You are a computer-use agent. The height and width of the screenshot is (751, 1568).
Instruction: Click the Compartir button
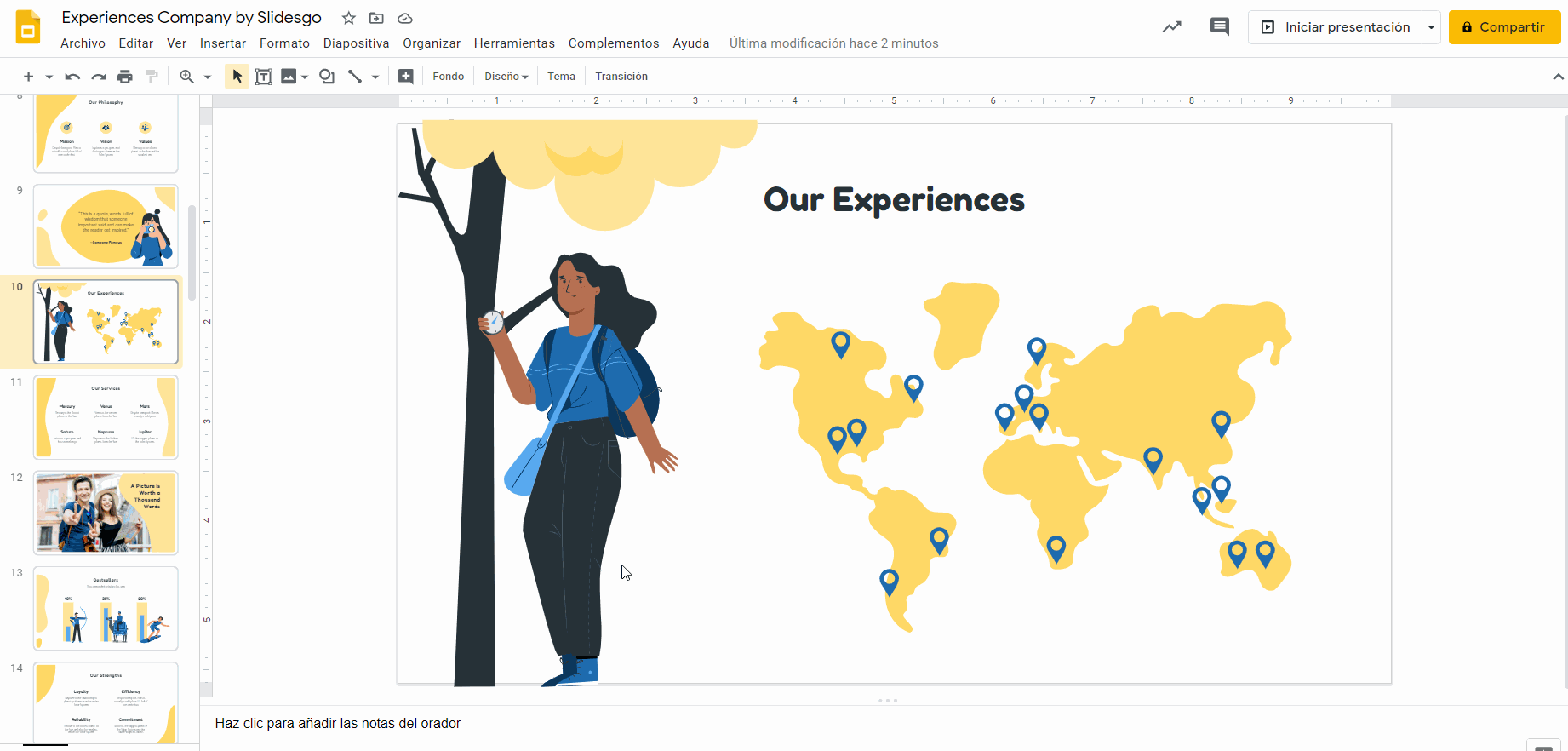(x=1504, y=27)
